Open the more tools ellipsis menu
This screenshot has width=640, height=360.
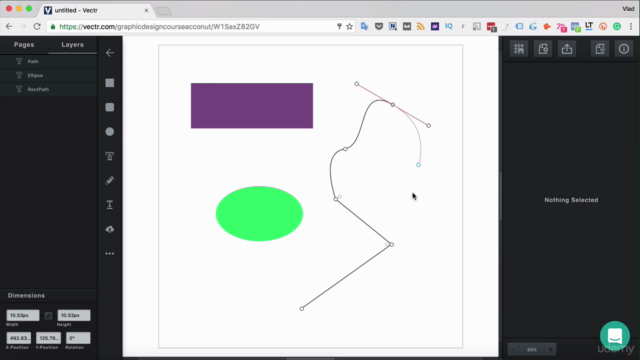[x=110, y=253]
